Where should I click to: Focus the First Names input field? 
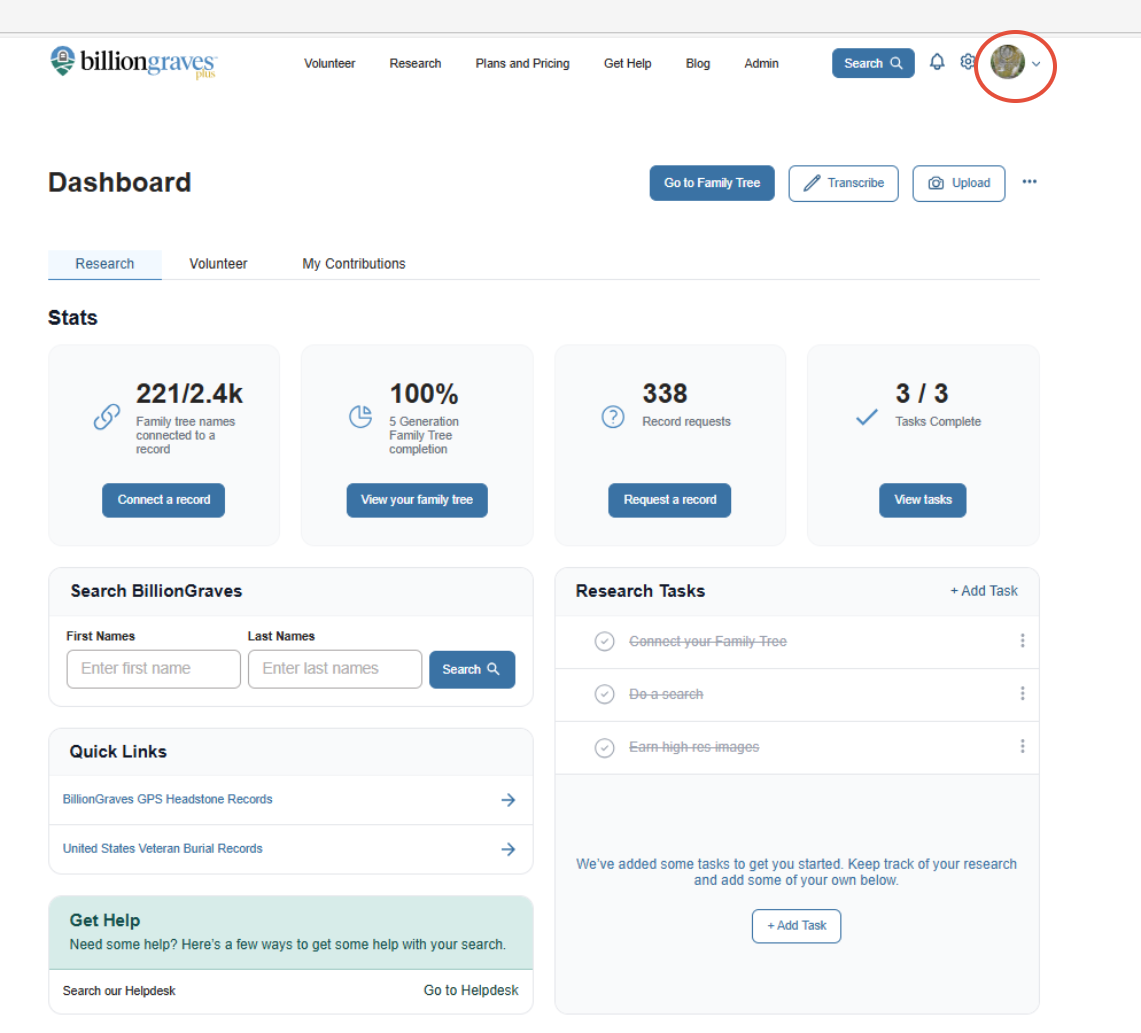pyautogui.click(x=154, y=669)
